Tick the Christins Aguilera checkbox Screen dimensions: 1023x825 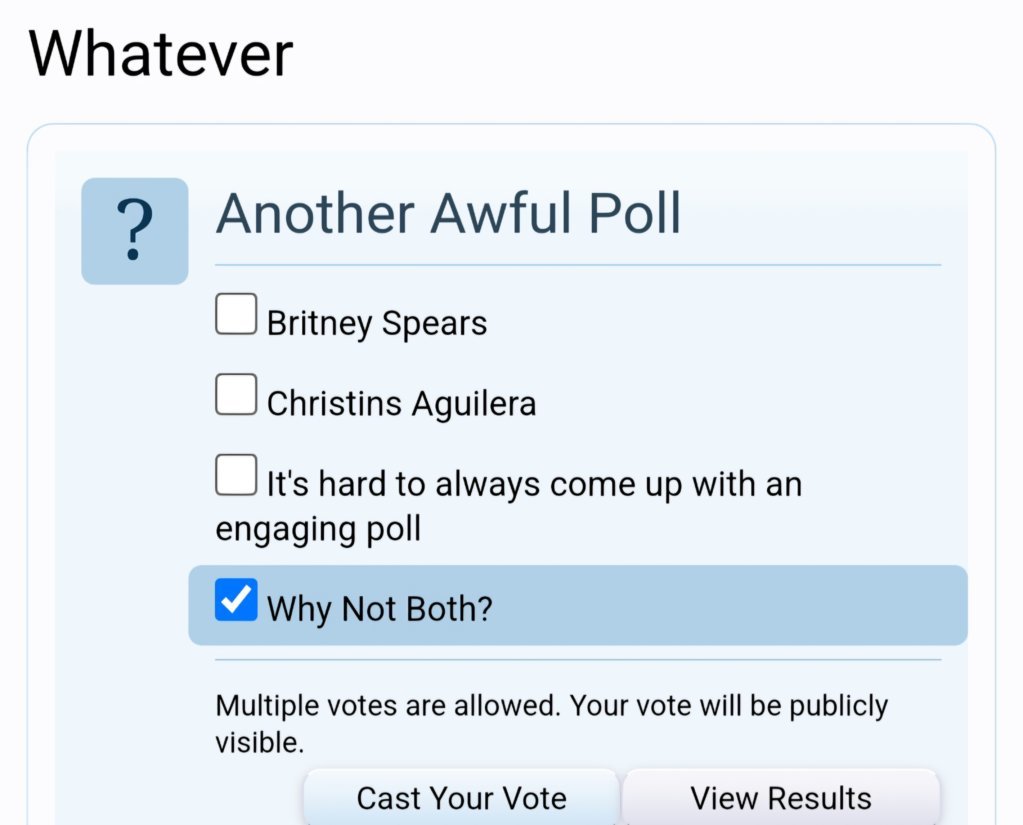(x=236, y=394)
